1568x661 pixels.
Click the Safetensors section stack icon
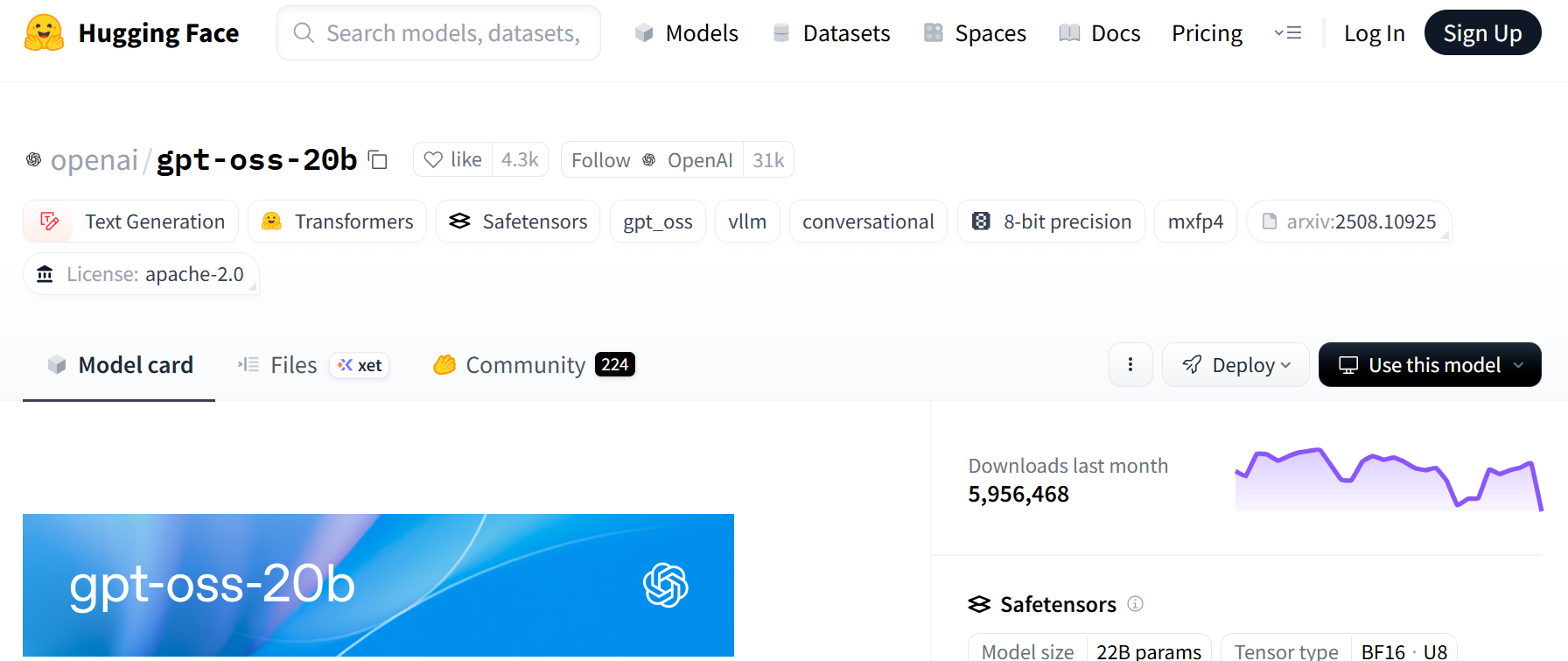pyautogui.click(x=979, y=604)
